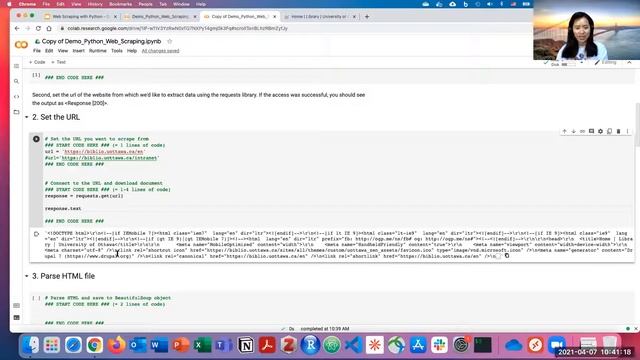
Task: Open the Runtime menu
Action: point(98,51)
